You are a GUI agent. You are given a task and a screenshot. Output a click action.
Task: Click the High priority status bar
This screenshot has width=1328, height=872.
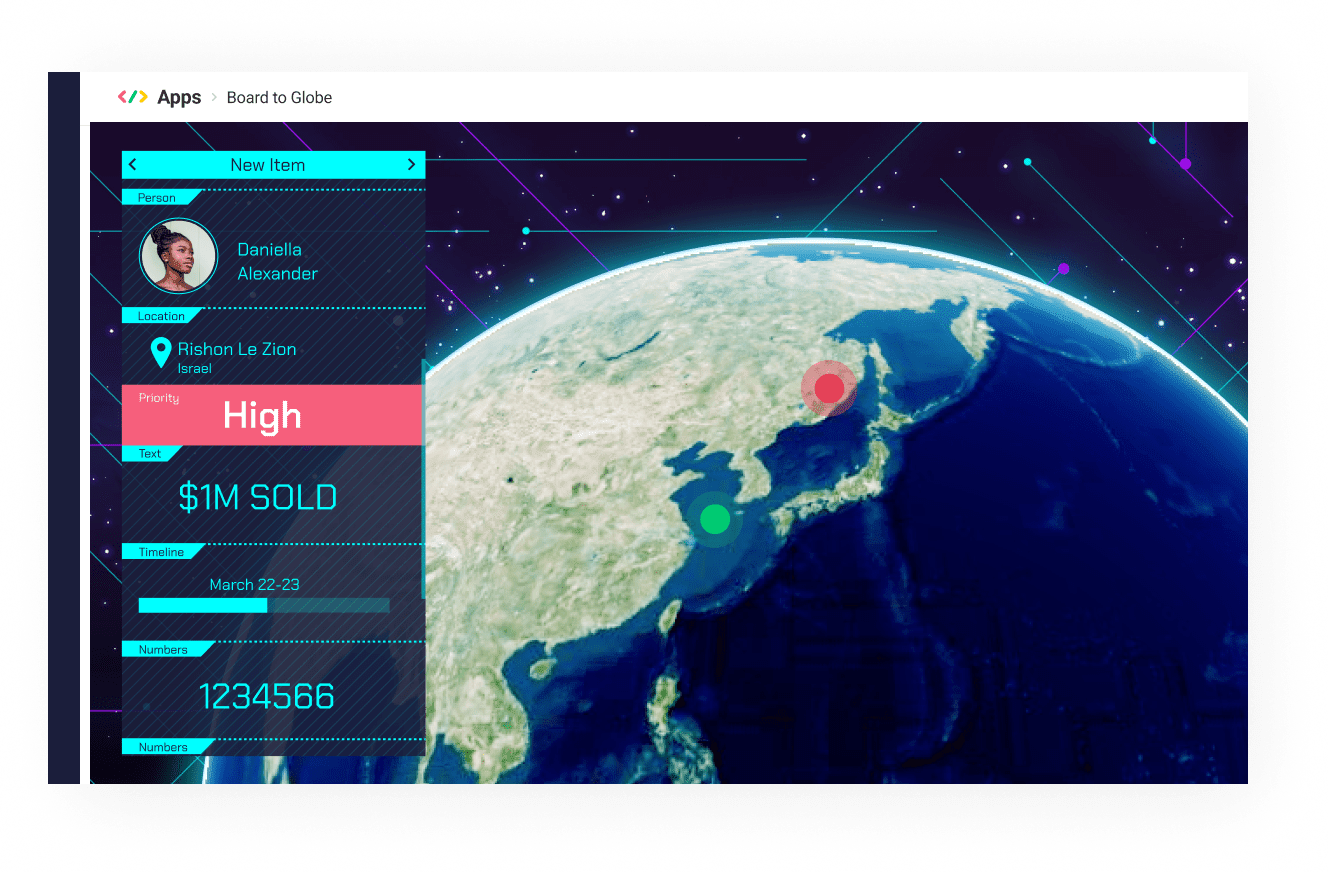(x=273, y=415)
